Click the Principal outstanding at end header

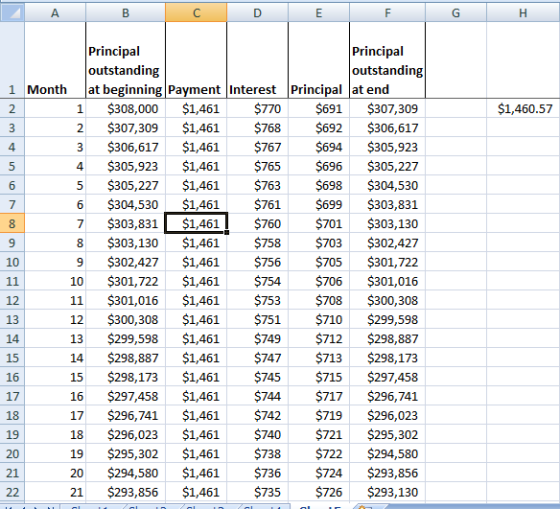click(388, 60)
